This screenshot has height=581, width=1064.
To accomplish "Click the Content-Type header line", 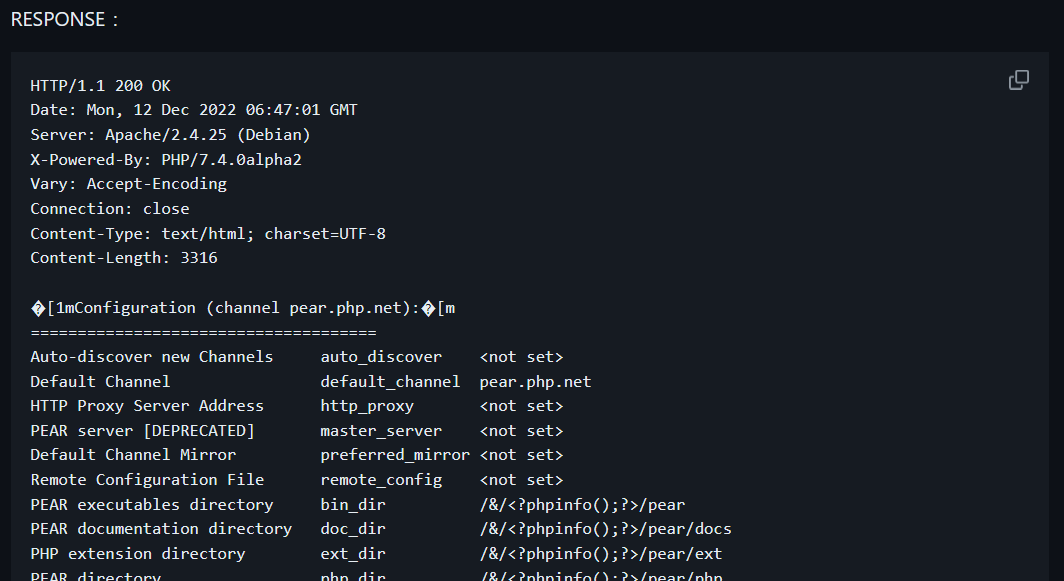I will tap(208, 233).
